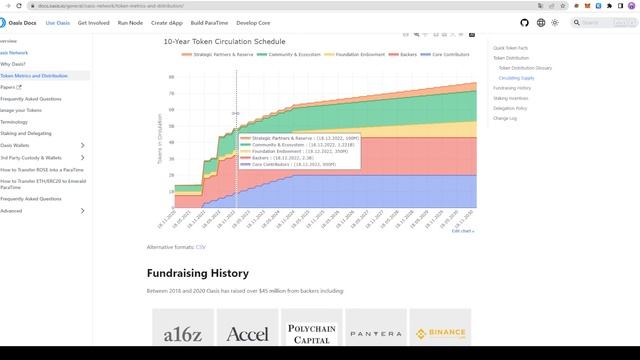Open the Use Oasis tab
640x360 pixels.
58,23
